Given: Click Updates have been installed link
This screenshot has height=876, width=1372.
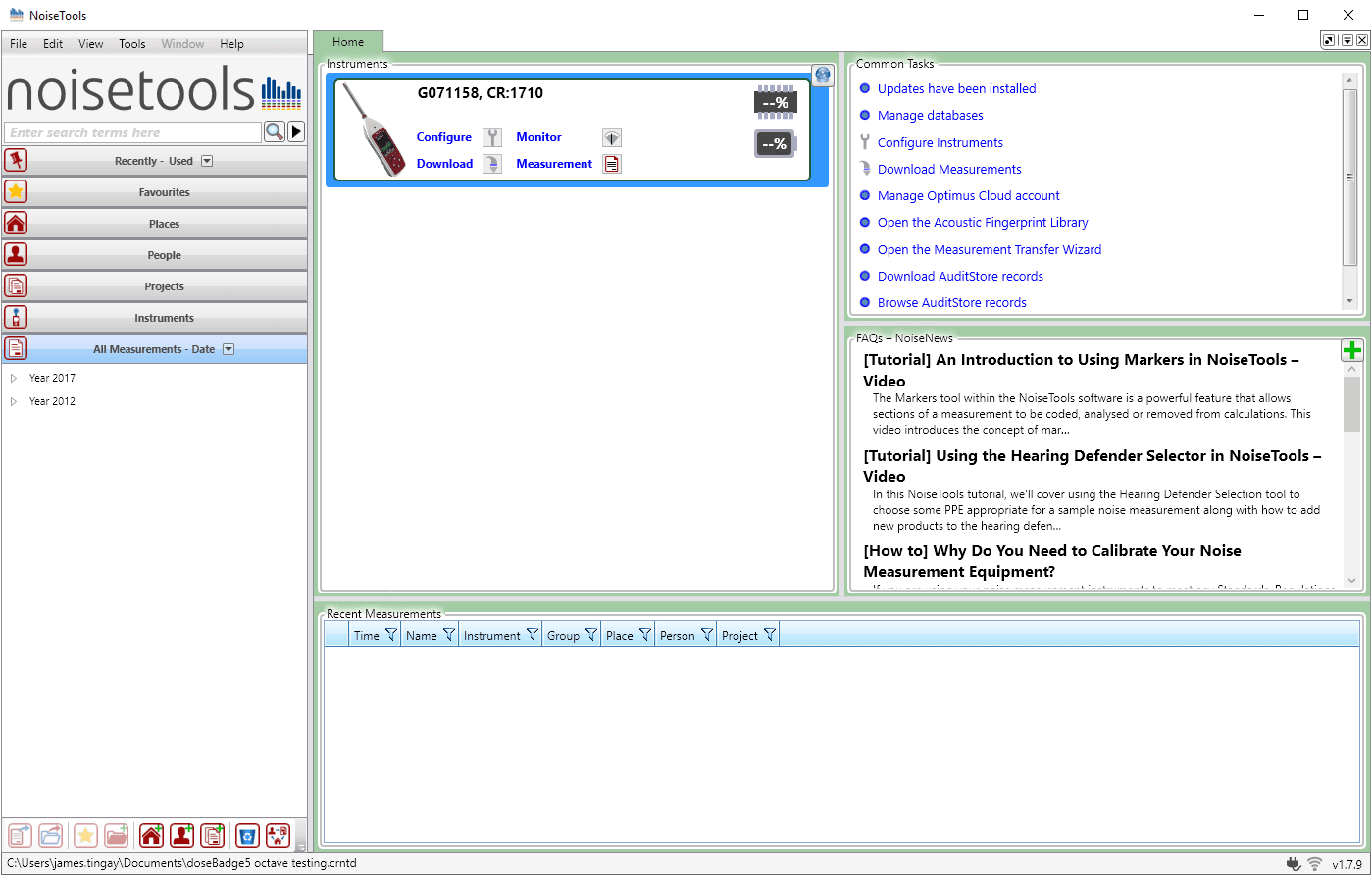Looking at the screenshot, I should pos(957,88).
